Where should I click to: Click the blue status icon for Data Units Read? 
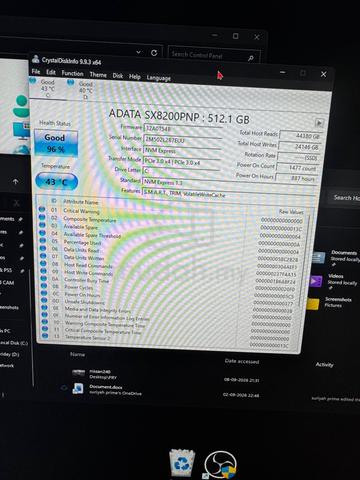(x=43, y=248)
